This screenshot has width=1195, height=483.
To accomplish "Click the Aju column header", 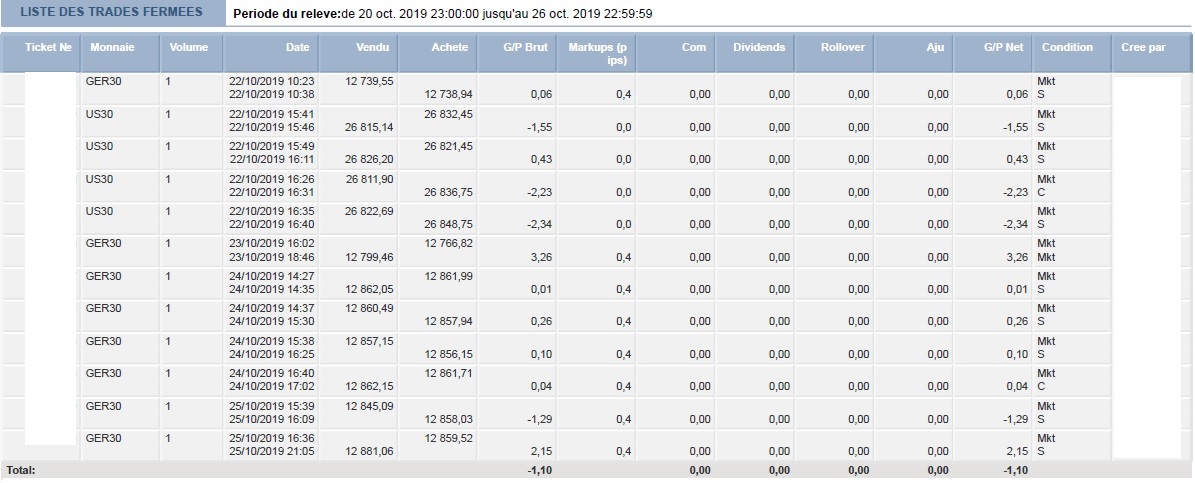I will (914, 53).
